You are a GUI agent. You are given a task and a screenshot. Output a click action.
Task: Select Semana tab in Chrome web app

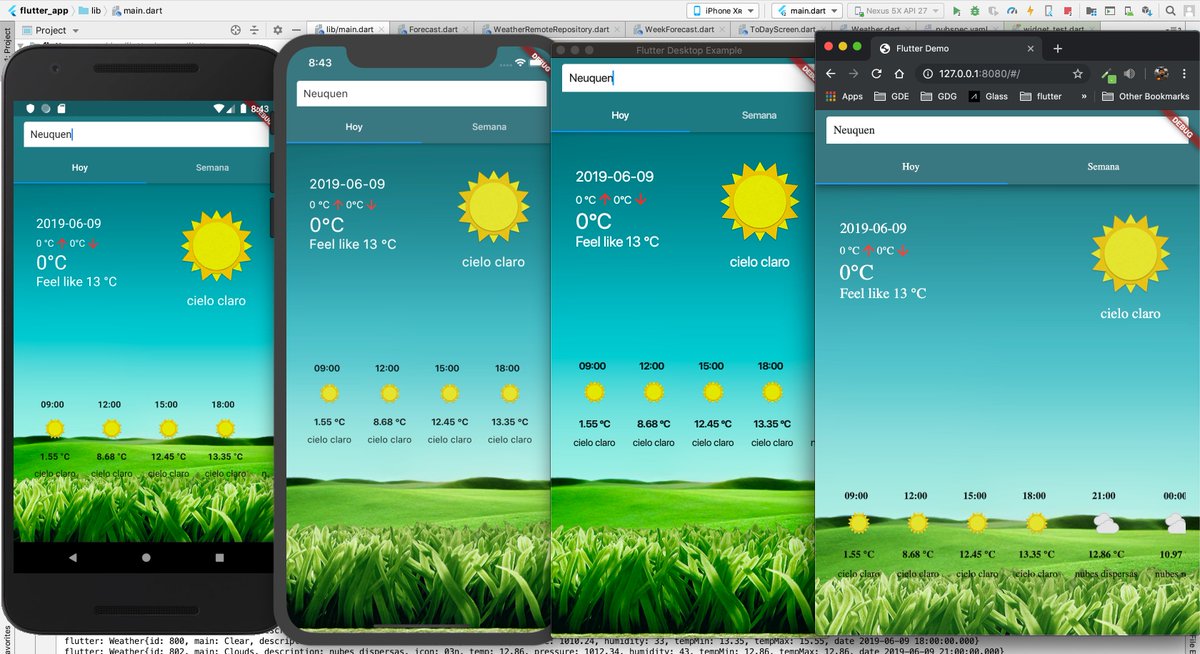click(1104, 167)
